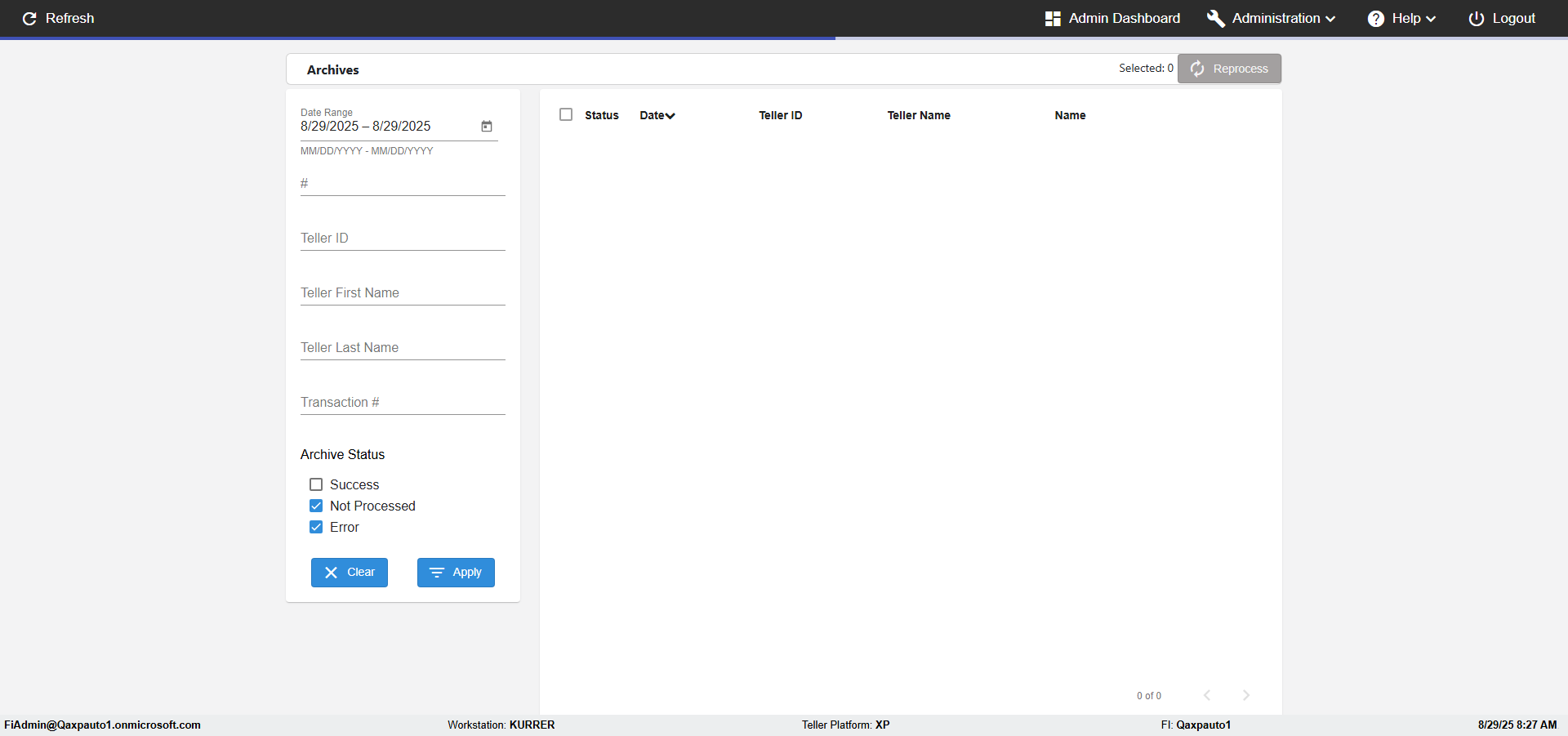Screen dimensions: 1568x736
Task: Sort table by Status column header
Action: pyautogui.click(x=602, y=115)
